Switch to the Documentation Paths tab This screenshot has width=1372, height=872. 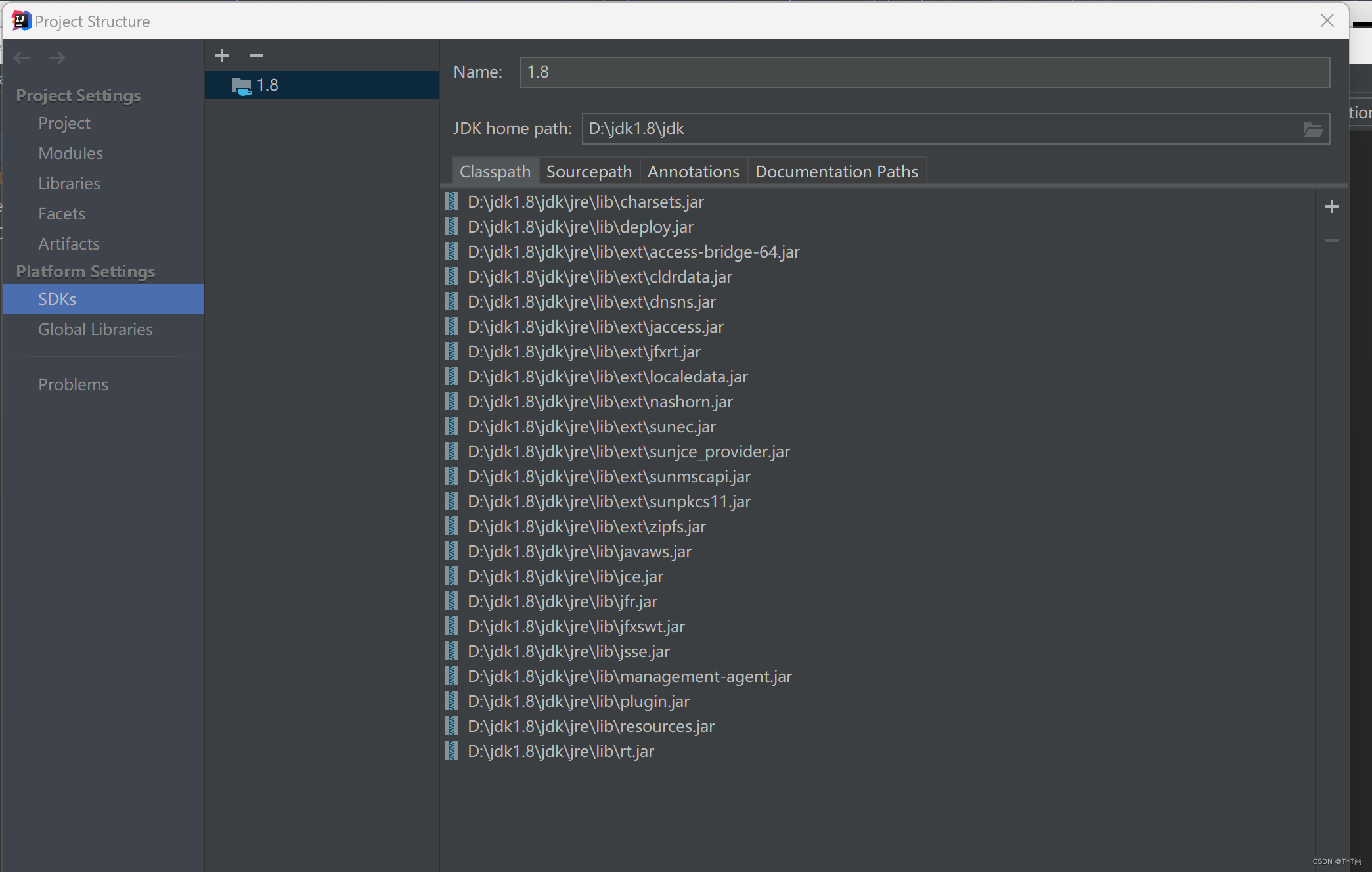836,172
